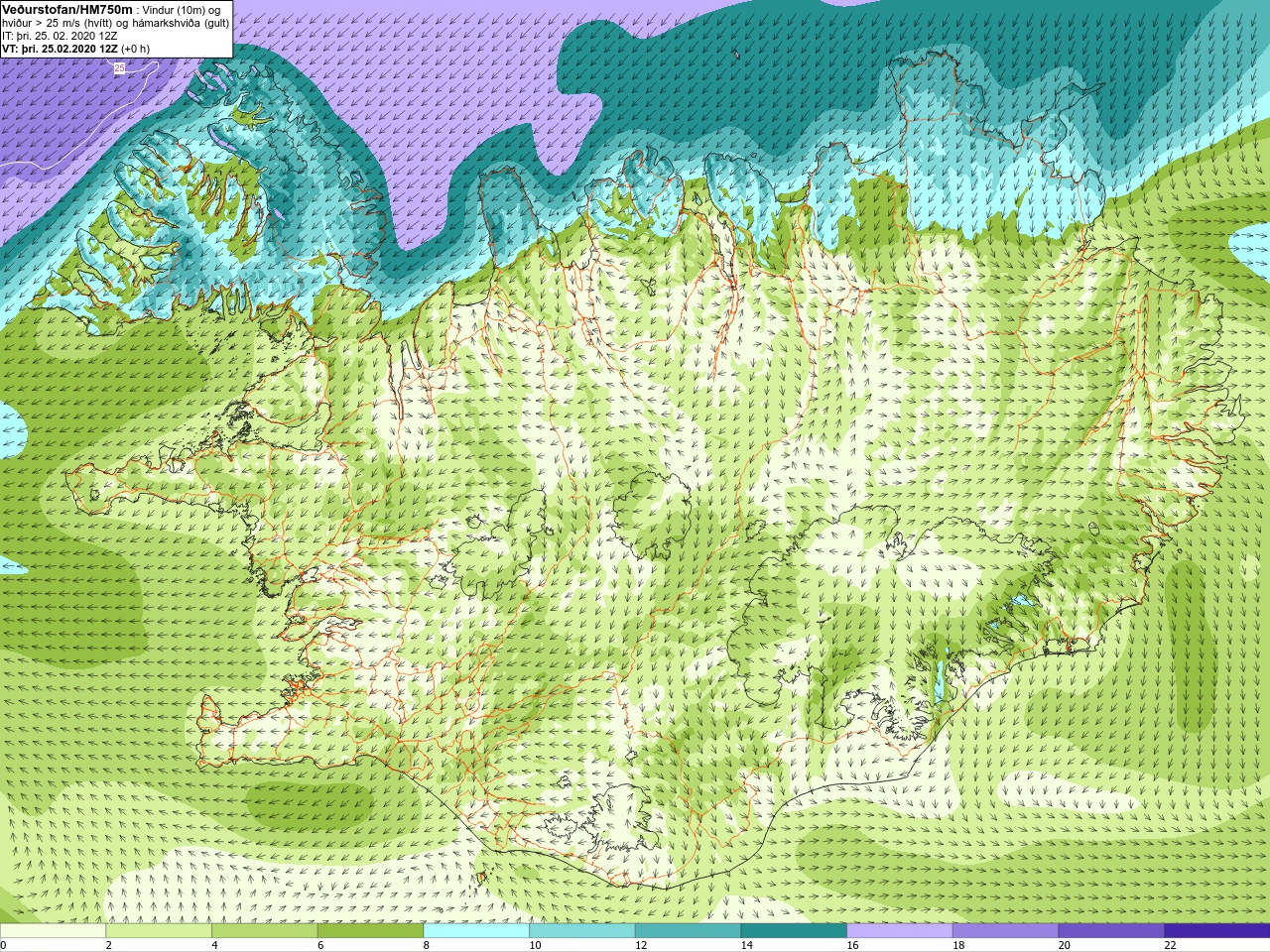Select the 'IT: þri. 25. 02. 2020 12Z' line

60,36
